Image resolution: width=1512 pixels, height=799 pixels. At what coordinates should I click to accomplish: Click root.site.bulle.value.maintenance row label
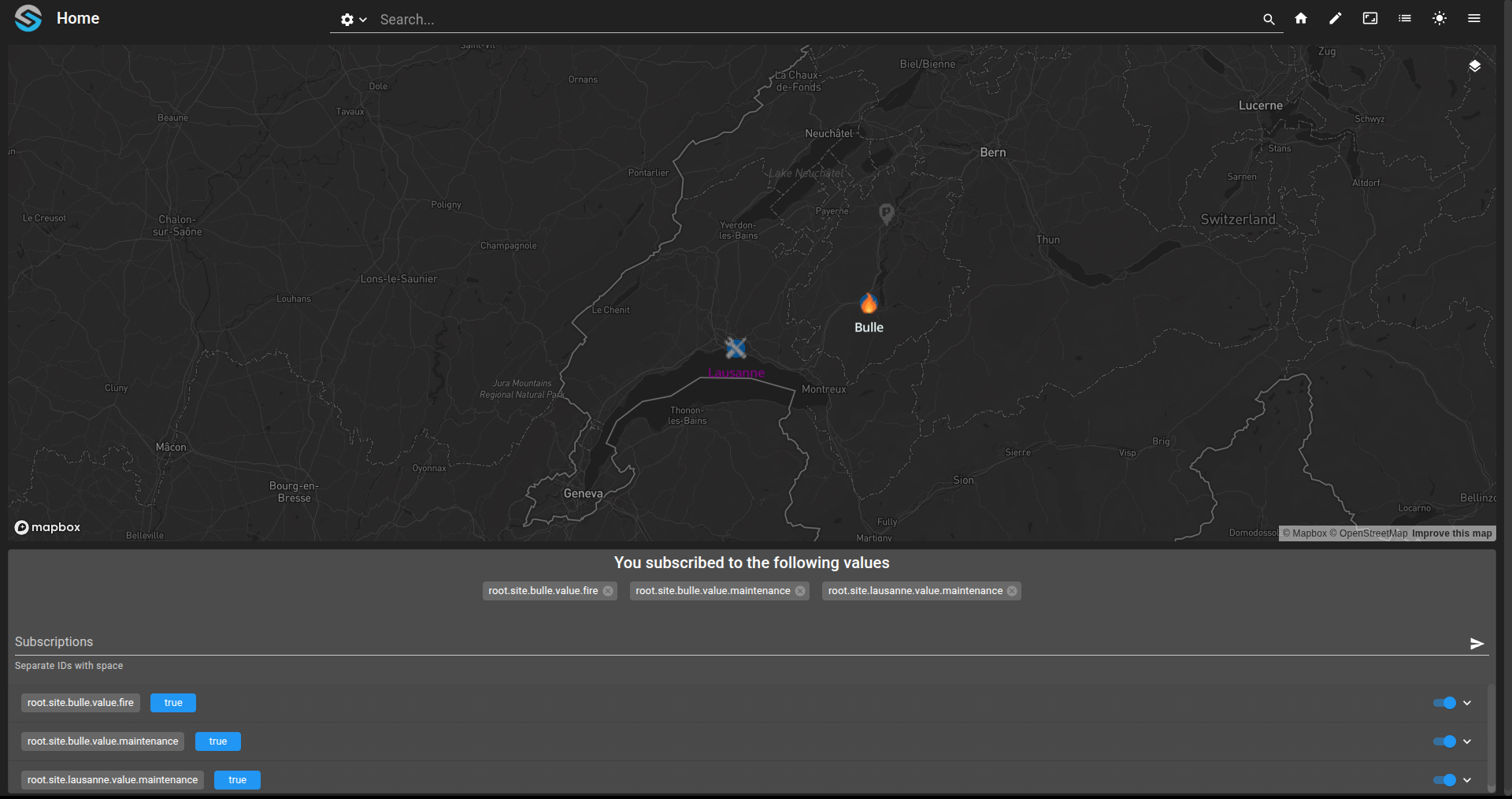click(103, 741)
